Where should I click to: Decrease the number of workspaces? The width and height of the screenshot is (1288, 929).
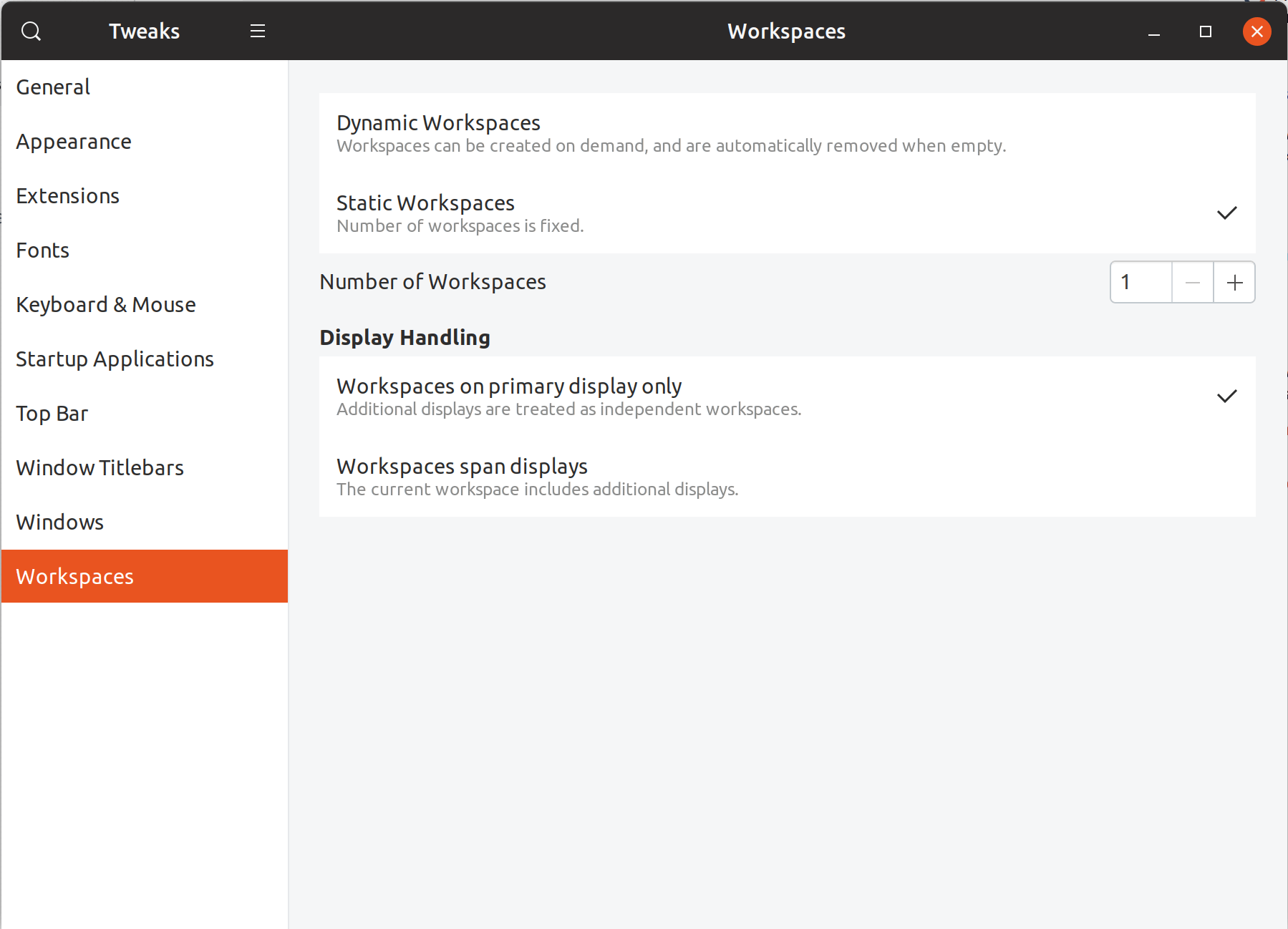pos(1191,282)
